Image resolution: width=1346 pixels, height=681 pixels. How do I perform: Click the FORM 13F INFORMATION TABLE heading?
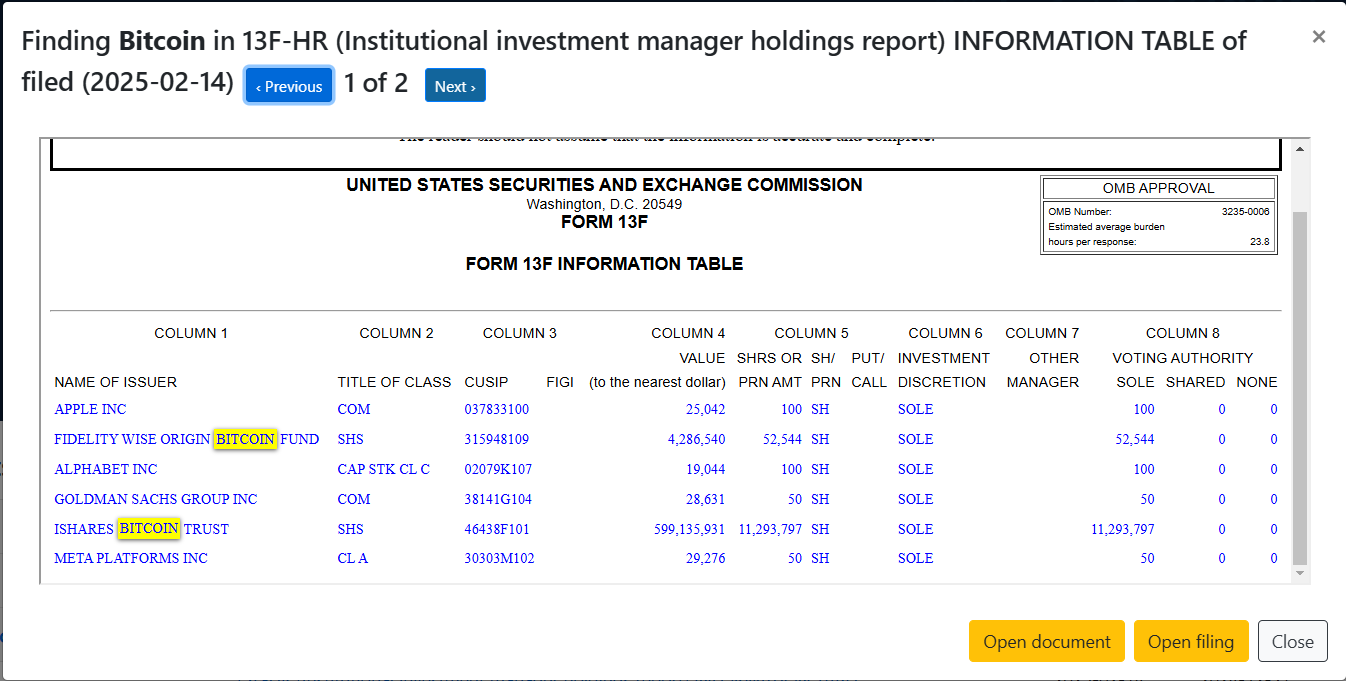[x=604, y=264]
